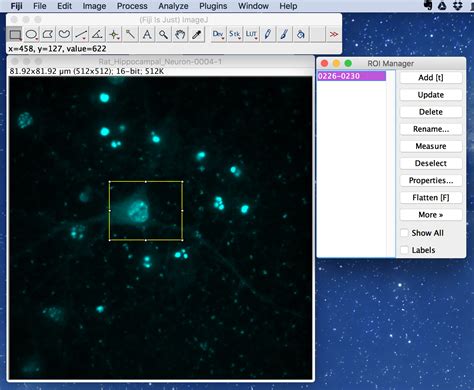Click the Google Drive menu bar icon
This screenshot has width=474, height=390.
click(442, 6)
